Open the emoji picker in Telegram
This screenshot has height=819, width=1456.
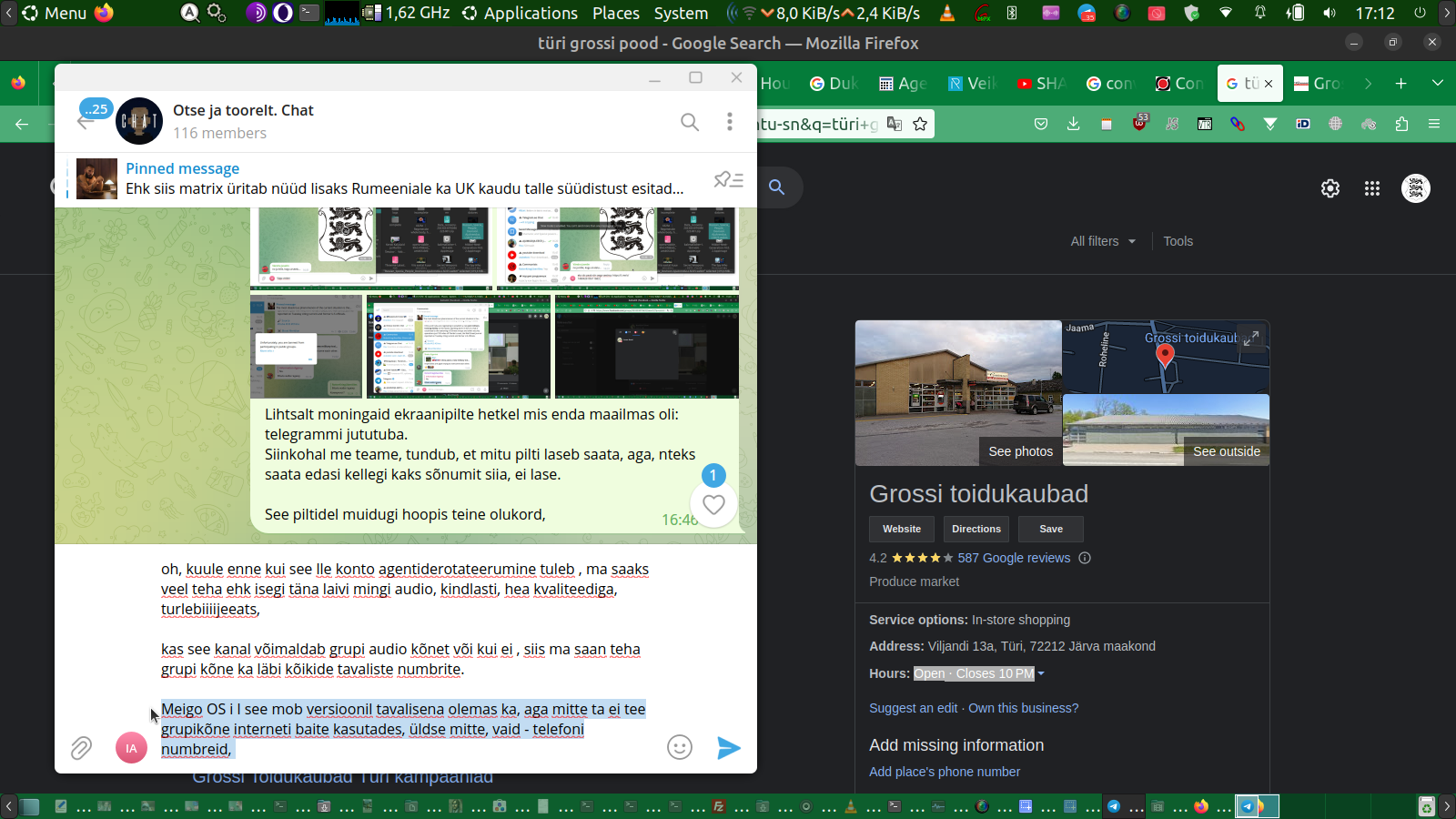coord(680,747)
